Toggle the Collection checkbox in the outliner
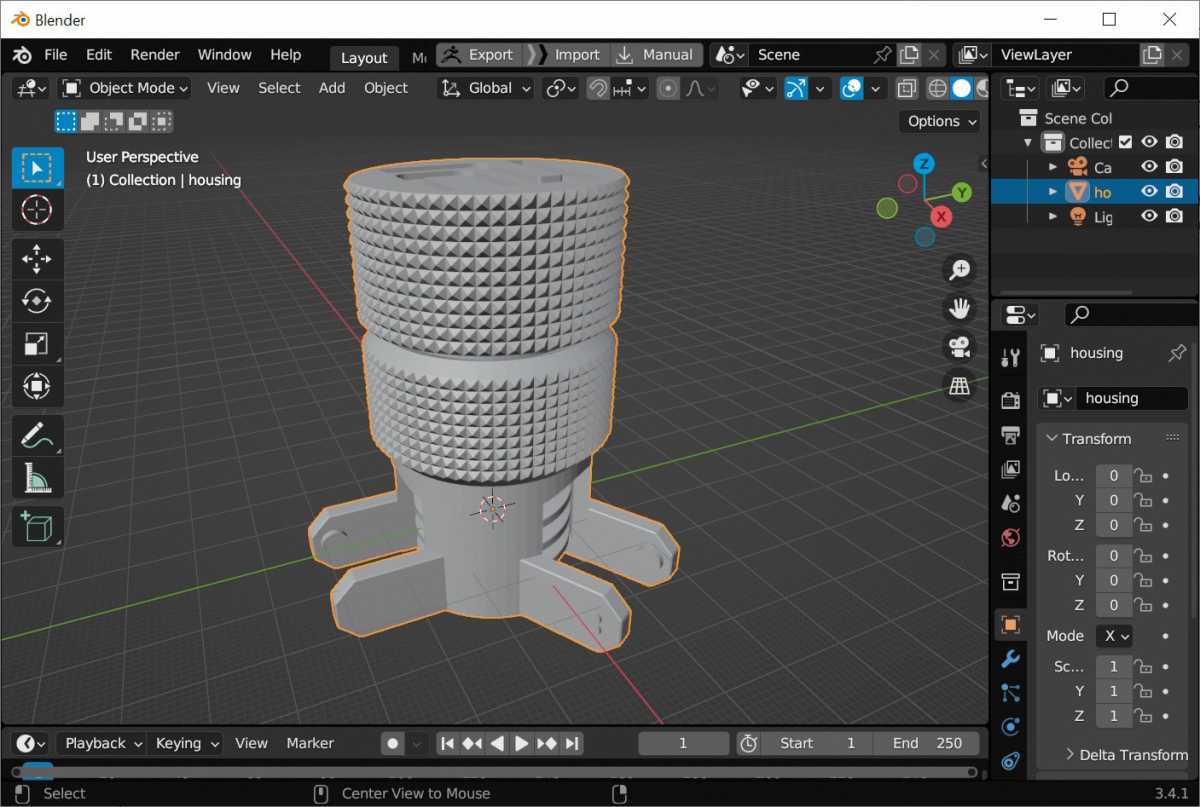The height and width of the screenshot is (807, 1200). click(x=1125, y=142)
